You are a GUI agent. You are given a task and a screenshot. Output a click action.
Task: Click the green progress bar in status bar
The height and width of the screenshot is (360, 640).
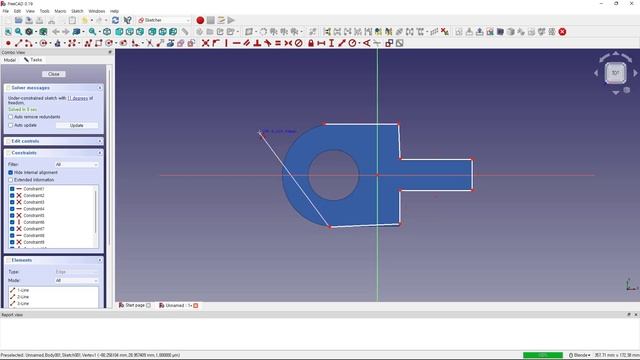click(x=543, y=355)
